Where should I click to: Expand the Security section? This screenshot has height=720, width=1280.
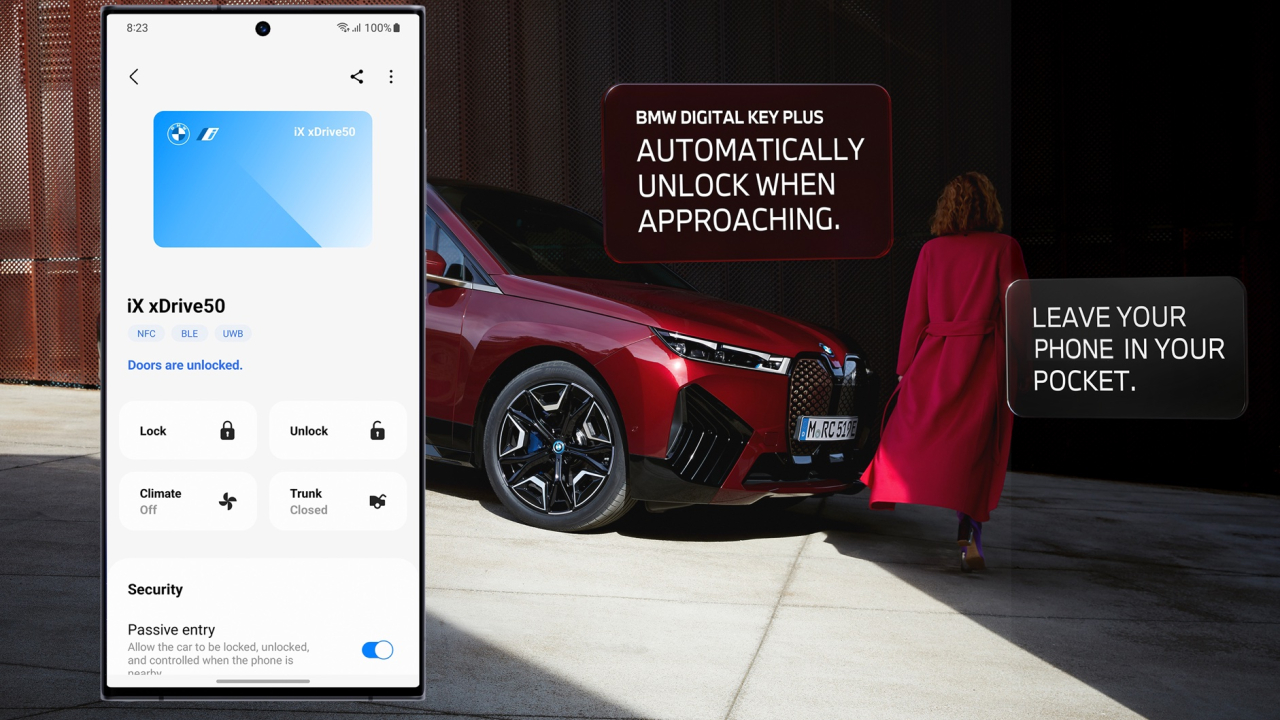(x=155, y=589)
